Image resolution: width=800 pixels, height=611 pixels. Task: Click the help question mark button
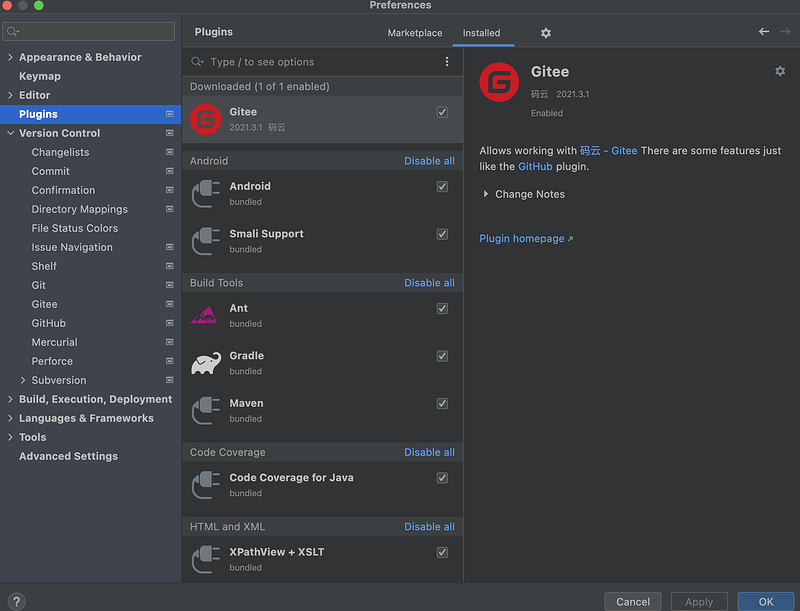pos(16,601)
